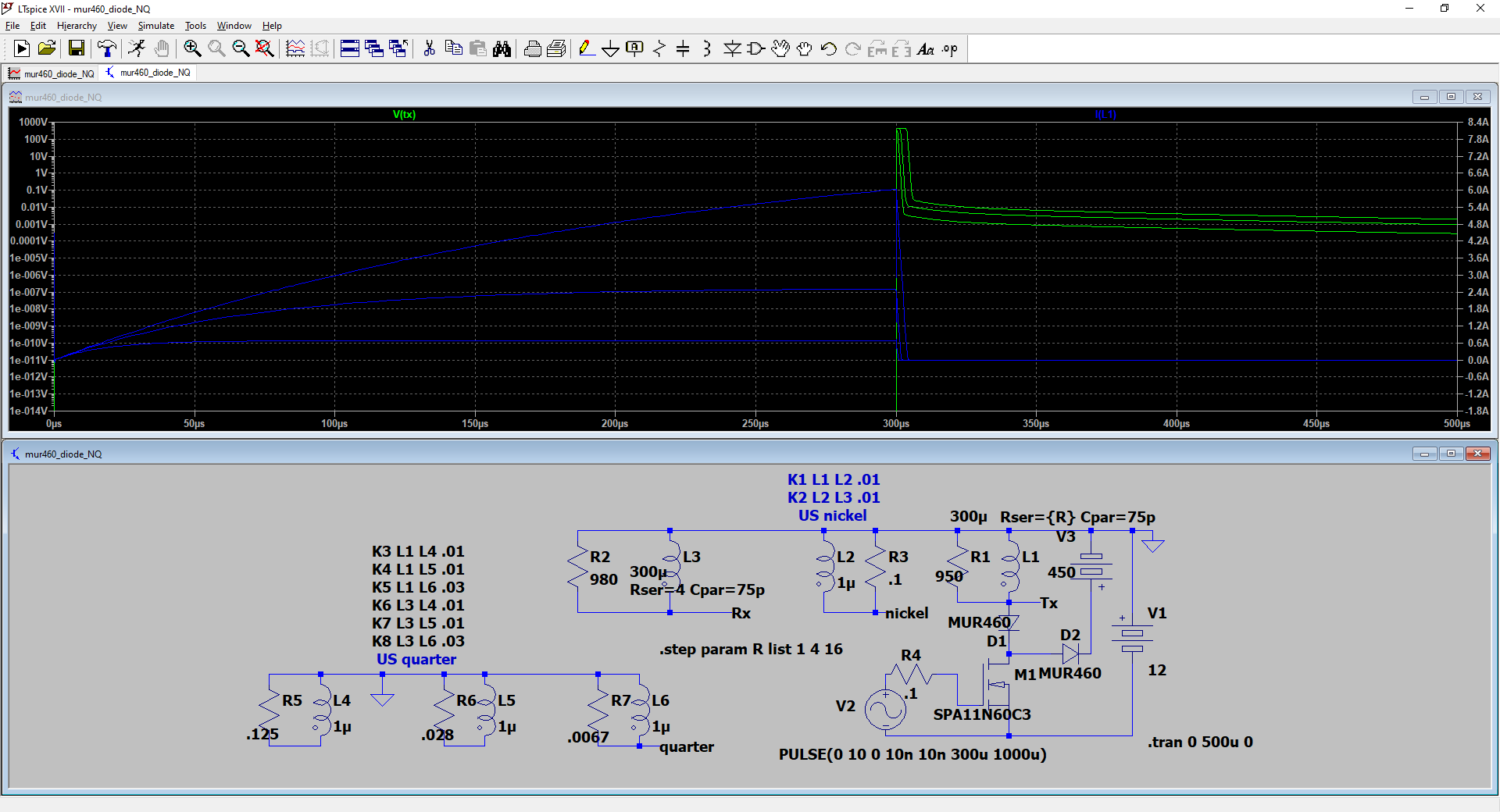Click the SPICE directive .op icon

point(949,49)
